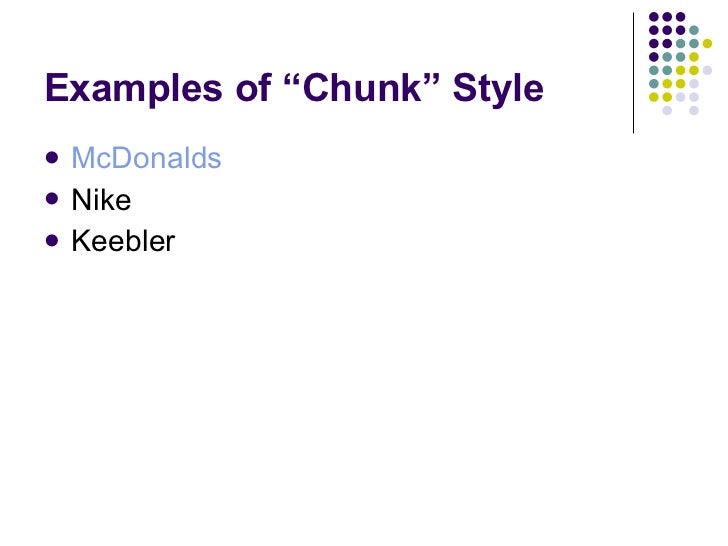Click the far-right yellow dot in third row
This screenshot has width=728, height=546.
point(707,44)
